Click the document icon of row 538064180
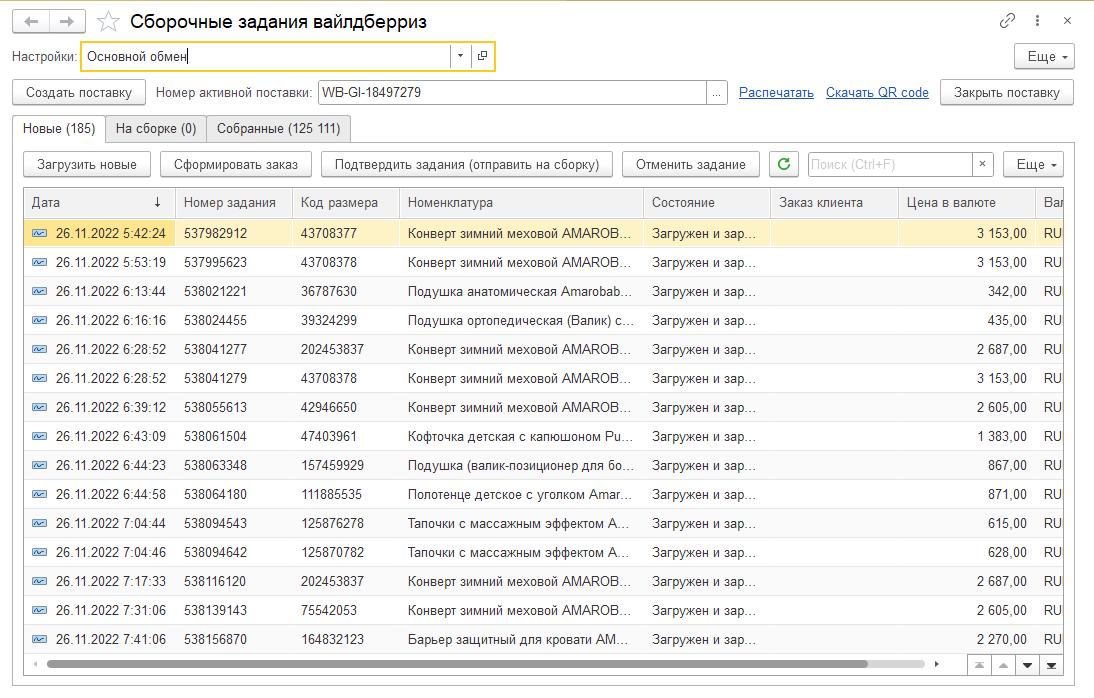Image resolution: width=1094 pixels, height=698 pixels. 40,494
